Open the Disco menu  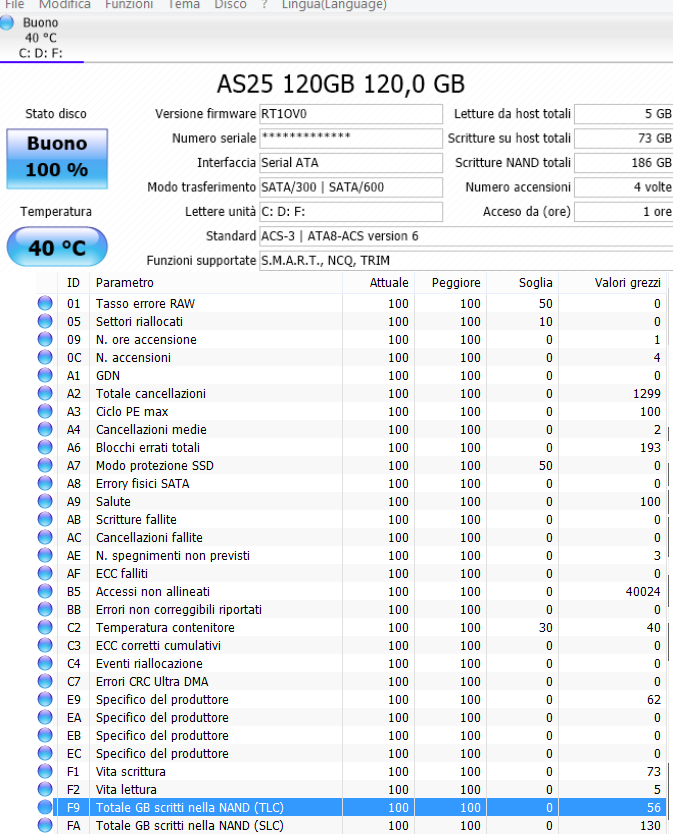(230, 4)
